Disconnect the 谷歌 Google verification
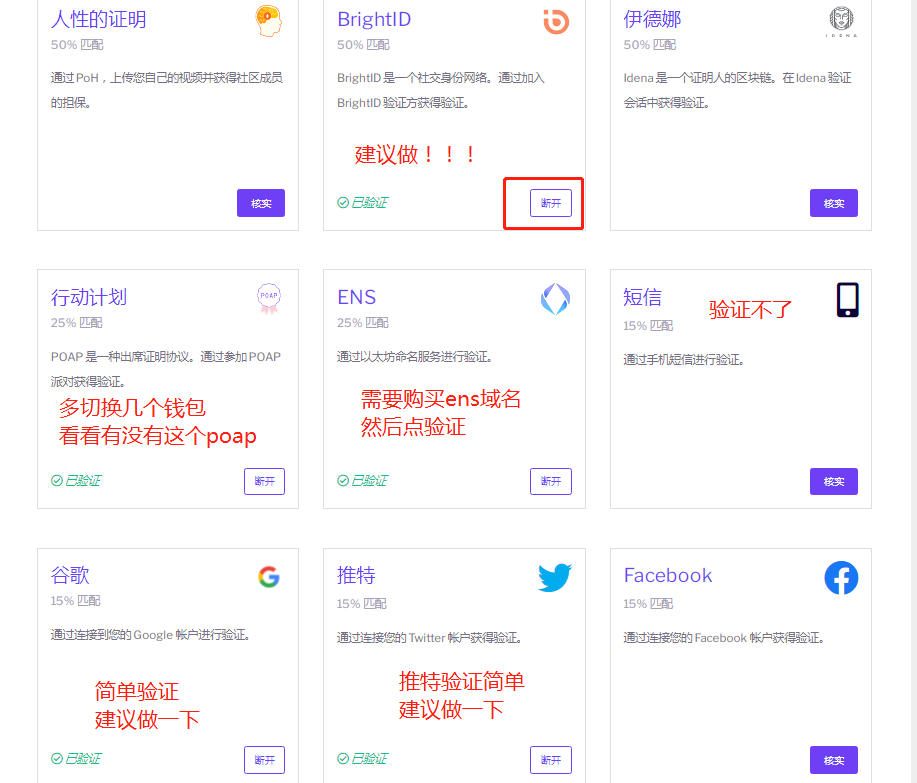 pos(264,760)
